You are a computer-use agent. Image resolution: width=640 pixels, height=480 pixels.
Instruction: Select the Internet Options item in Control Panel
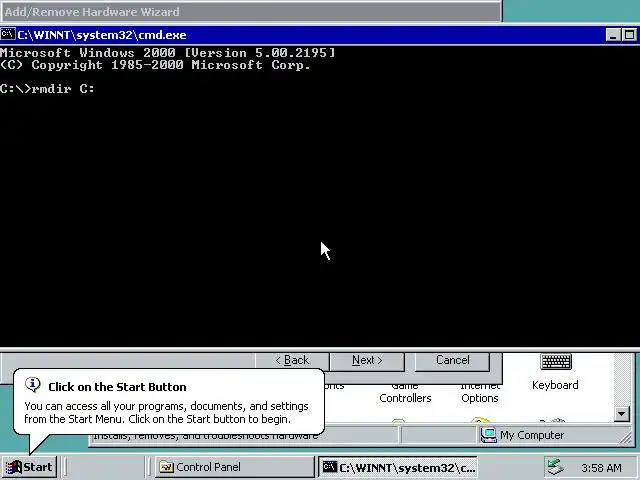480,393
